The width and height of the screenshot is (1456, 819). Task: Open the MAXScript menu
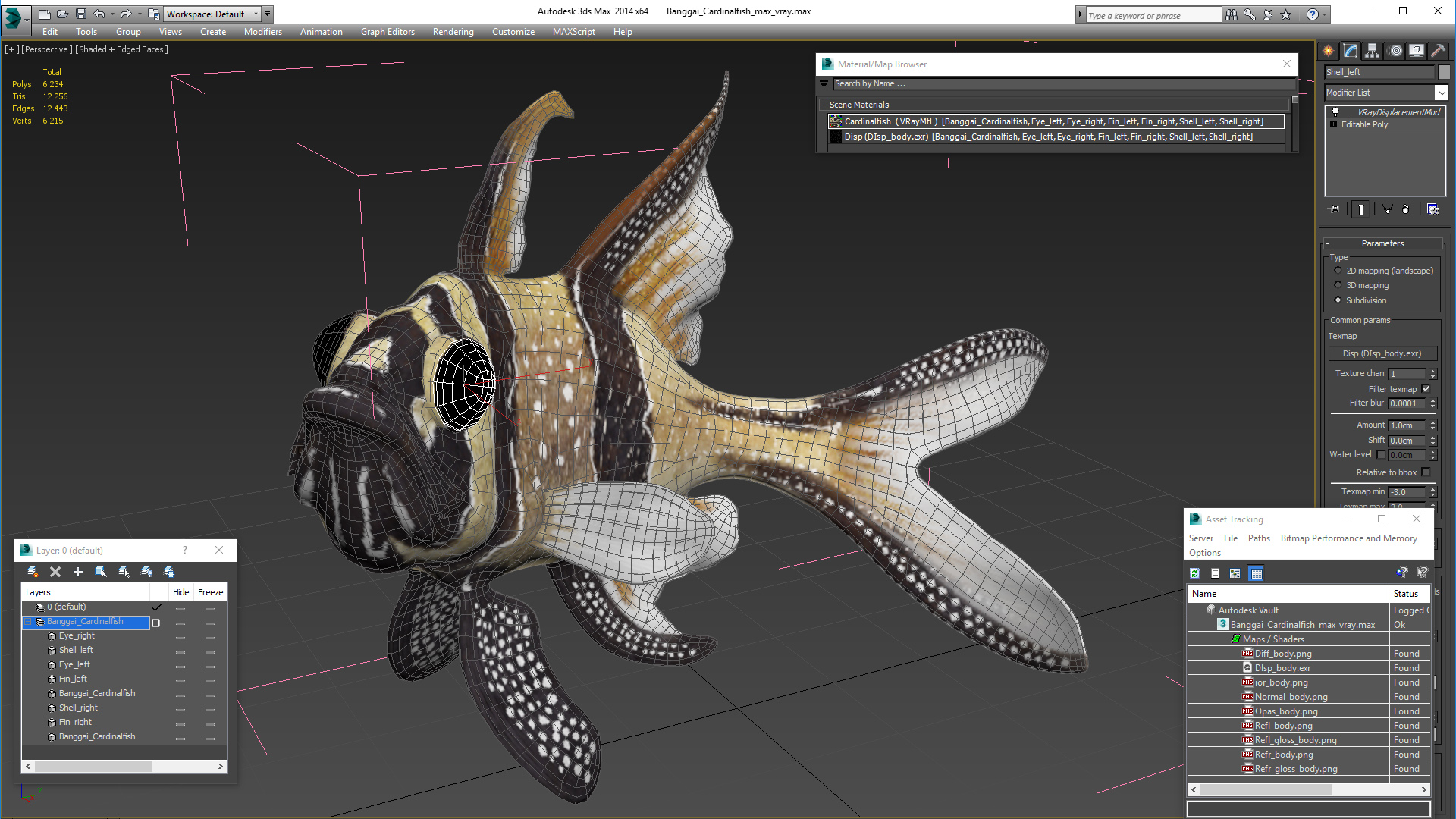click(x=573, y=32)
